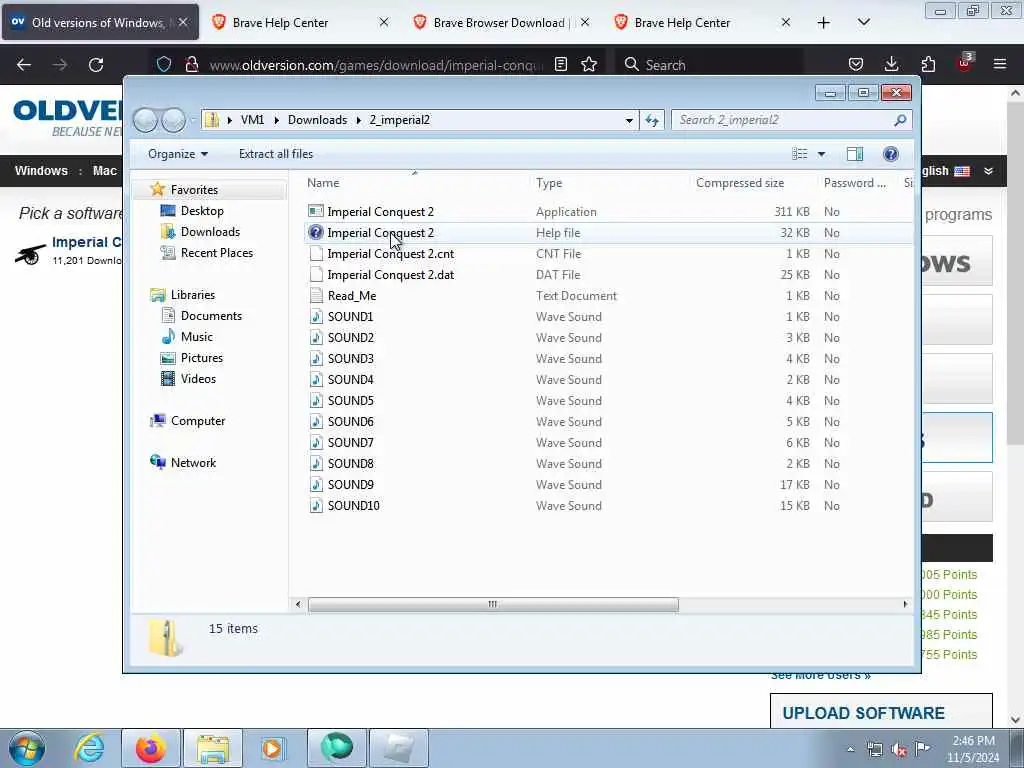Sort by Type column
The image size is (1024, 768).
549,183
